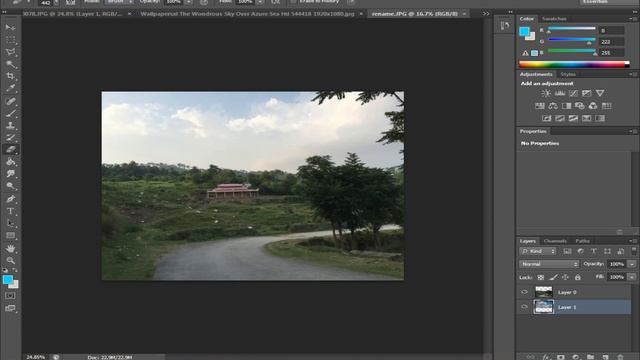Toggle lock position
Image resolution: width=640 pixels, height=360 pixels.
pyautogui.click(x=565, y=277)
